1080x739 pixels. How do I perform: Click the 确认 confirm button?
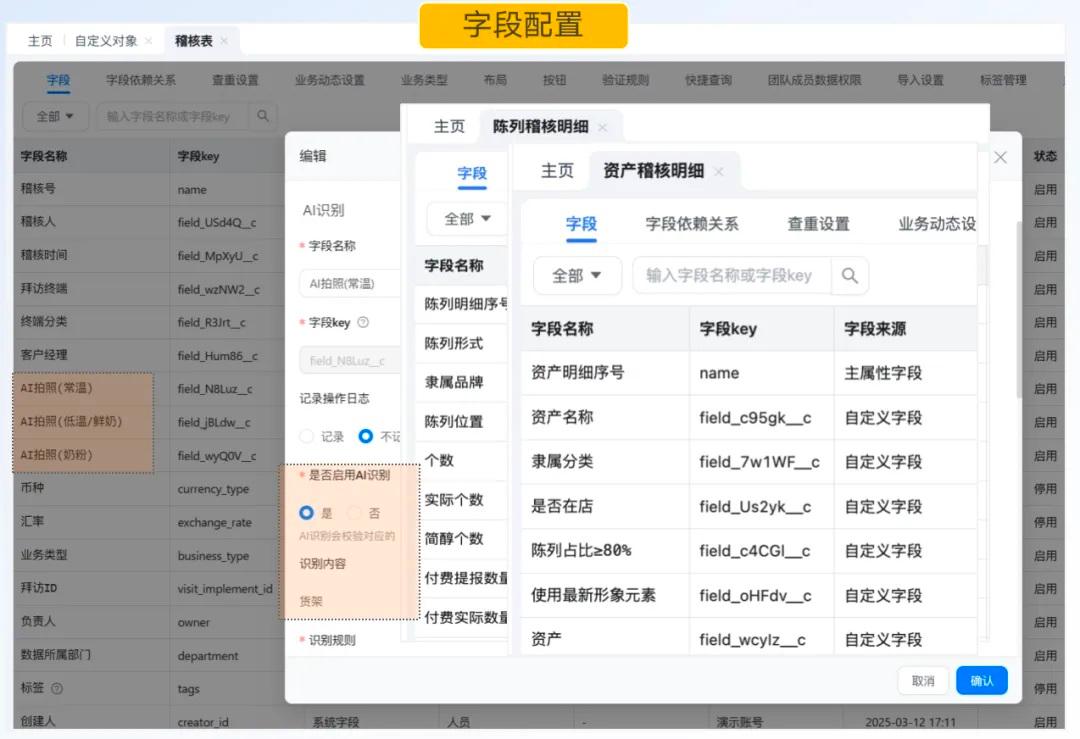click(x=981, y=679)
